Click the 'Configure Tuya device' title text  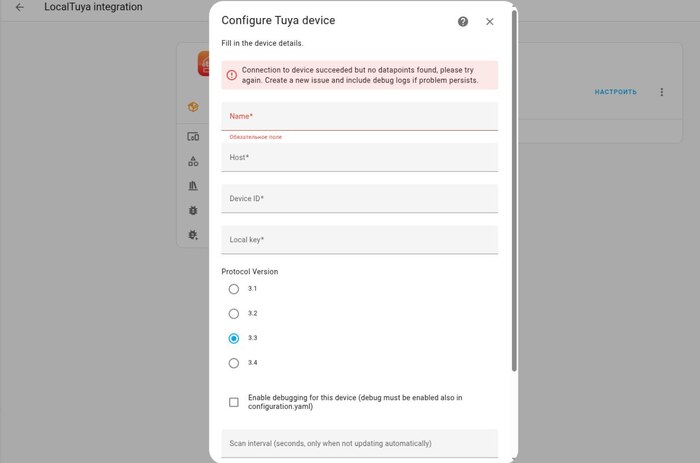click(278, 21)
